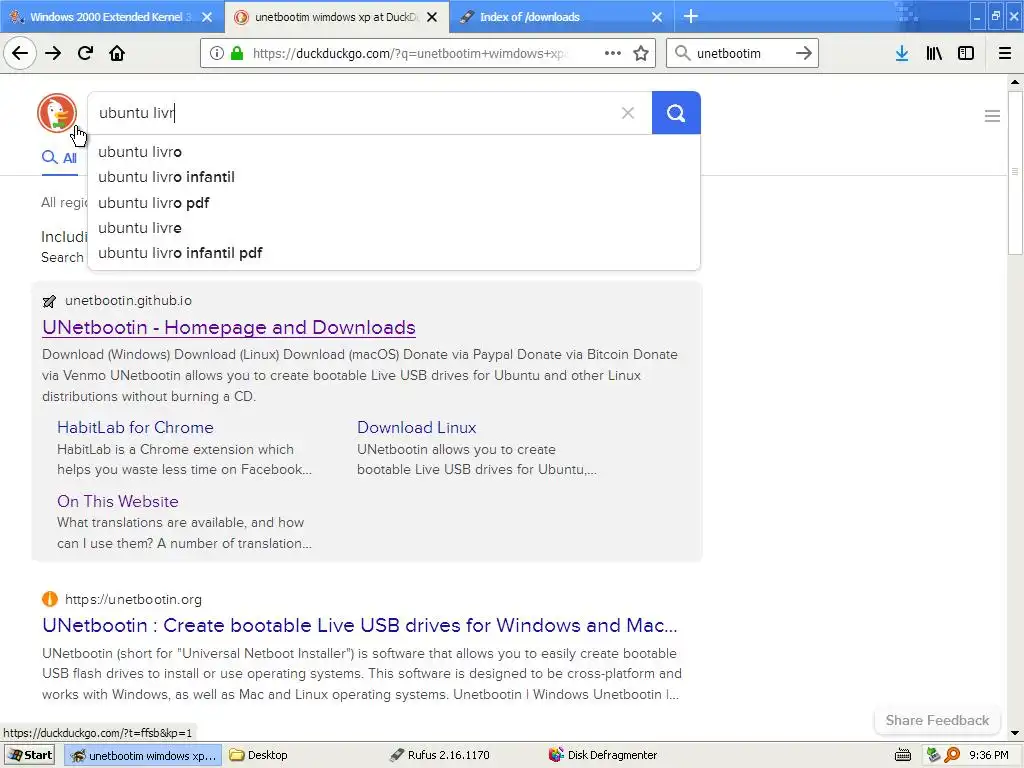Submit the Firefox search box arrow
This screenshot has height=768, width=1024.
tap(804, 53)
